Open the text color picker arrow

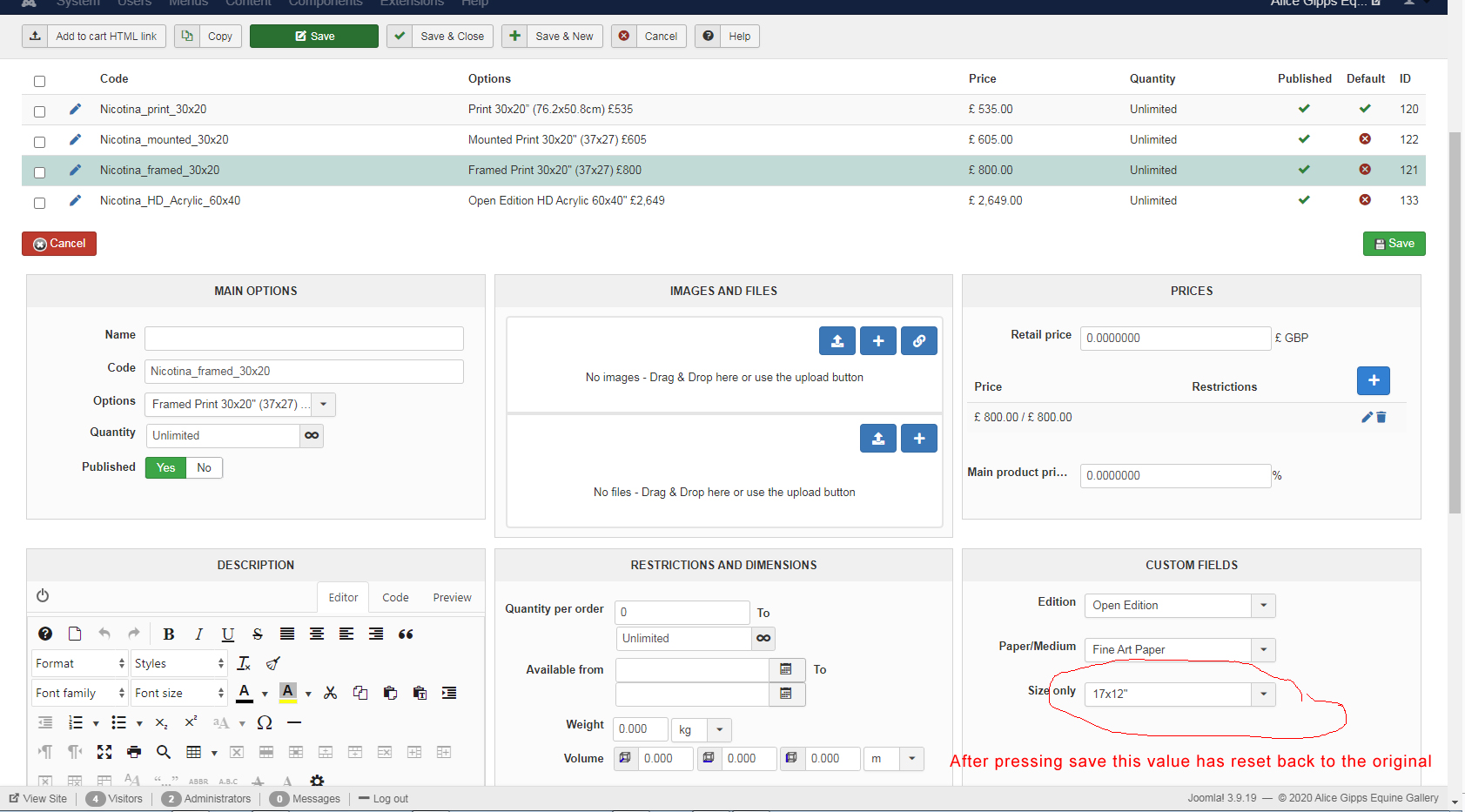point(265,694)
